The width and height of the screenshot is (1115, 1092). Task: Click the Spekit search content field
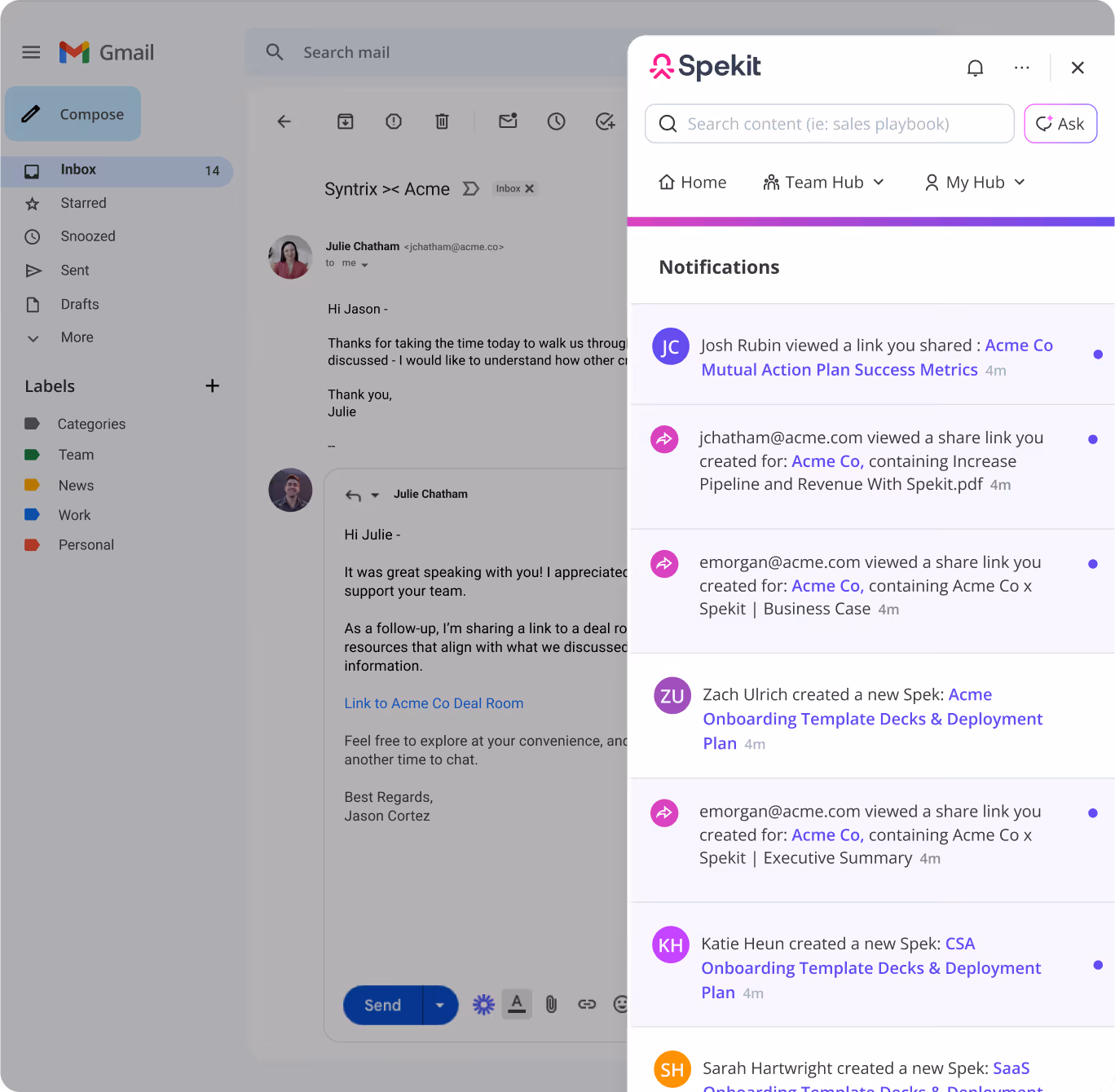(830, 124)
